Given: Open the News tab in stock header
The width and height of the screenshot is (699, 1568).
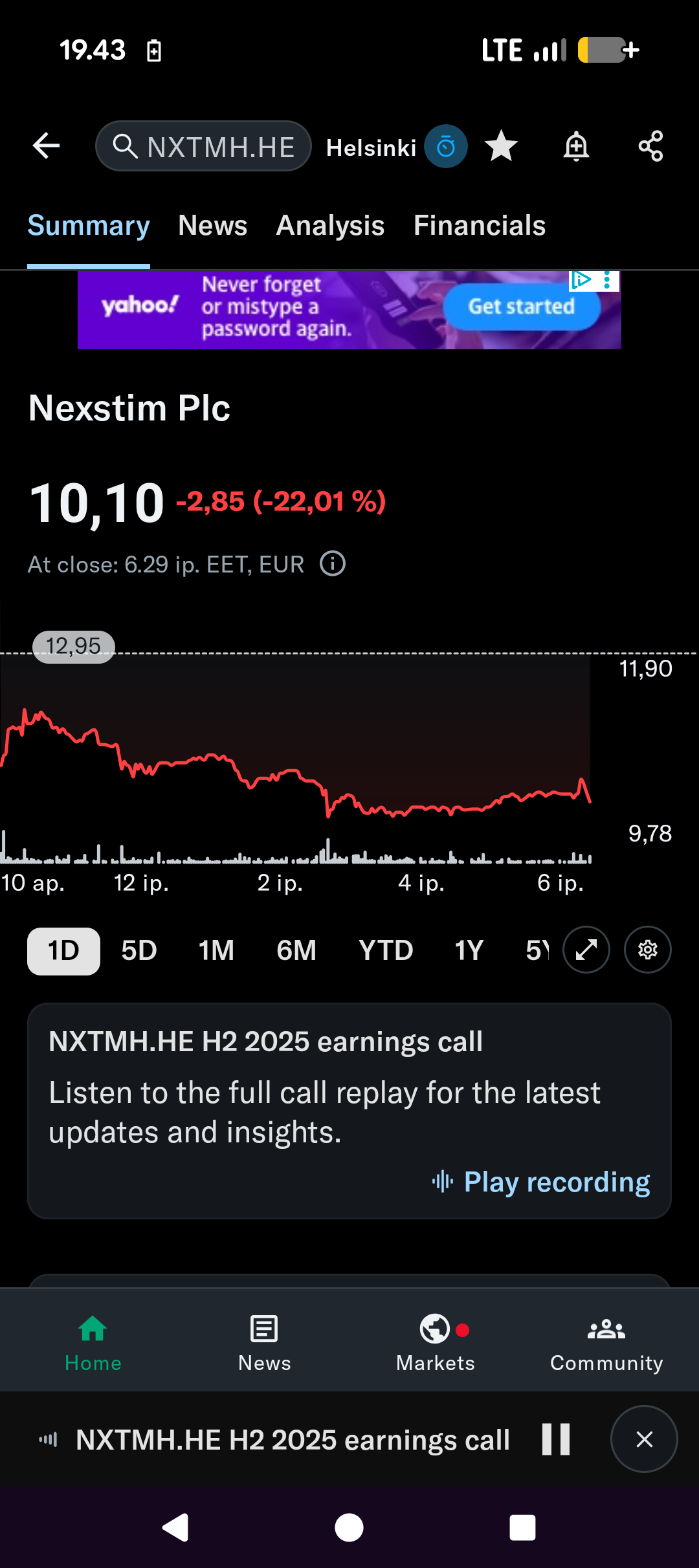Looking at the screenshot, I should (212, 226).
